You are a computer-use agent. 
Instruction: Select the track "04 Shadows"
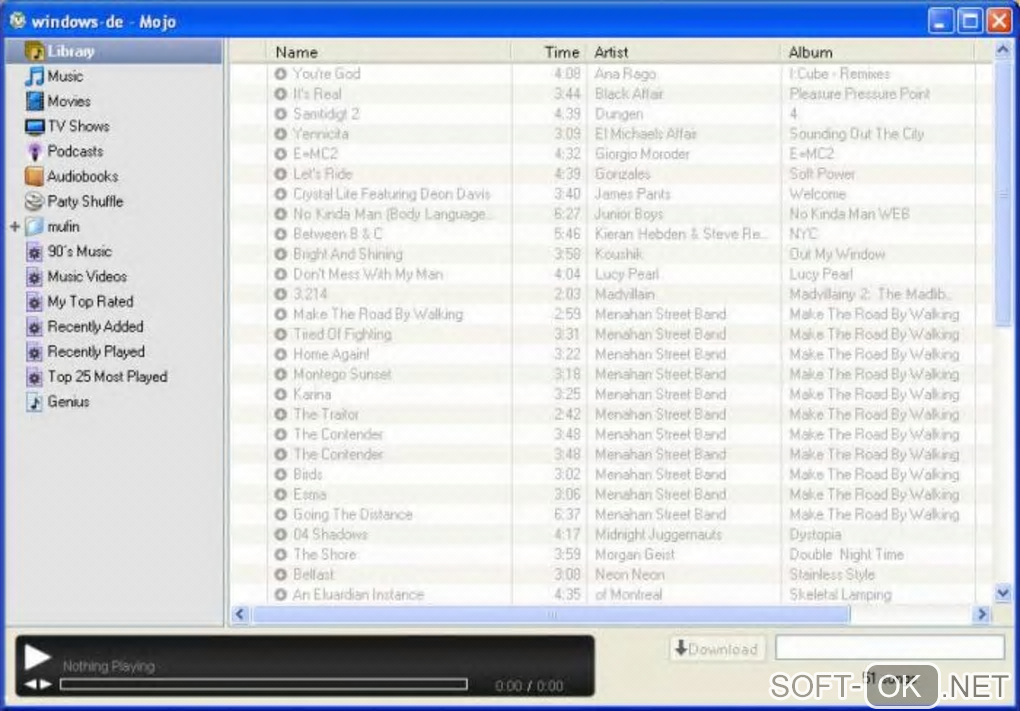pyautogui.click(x=330, y=535)
